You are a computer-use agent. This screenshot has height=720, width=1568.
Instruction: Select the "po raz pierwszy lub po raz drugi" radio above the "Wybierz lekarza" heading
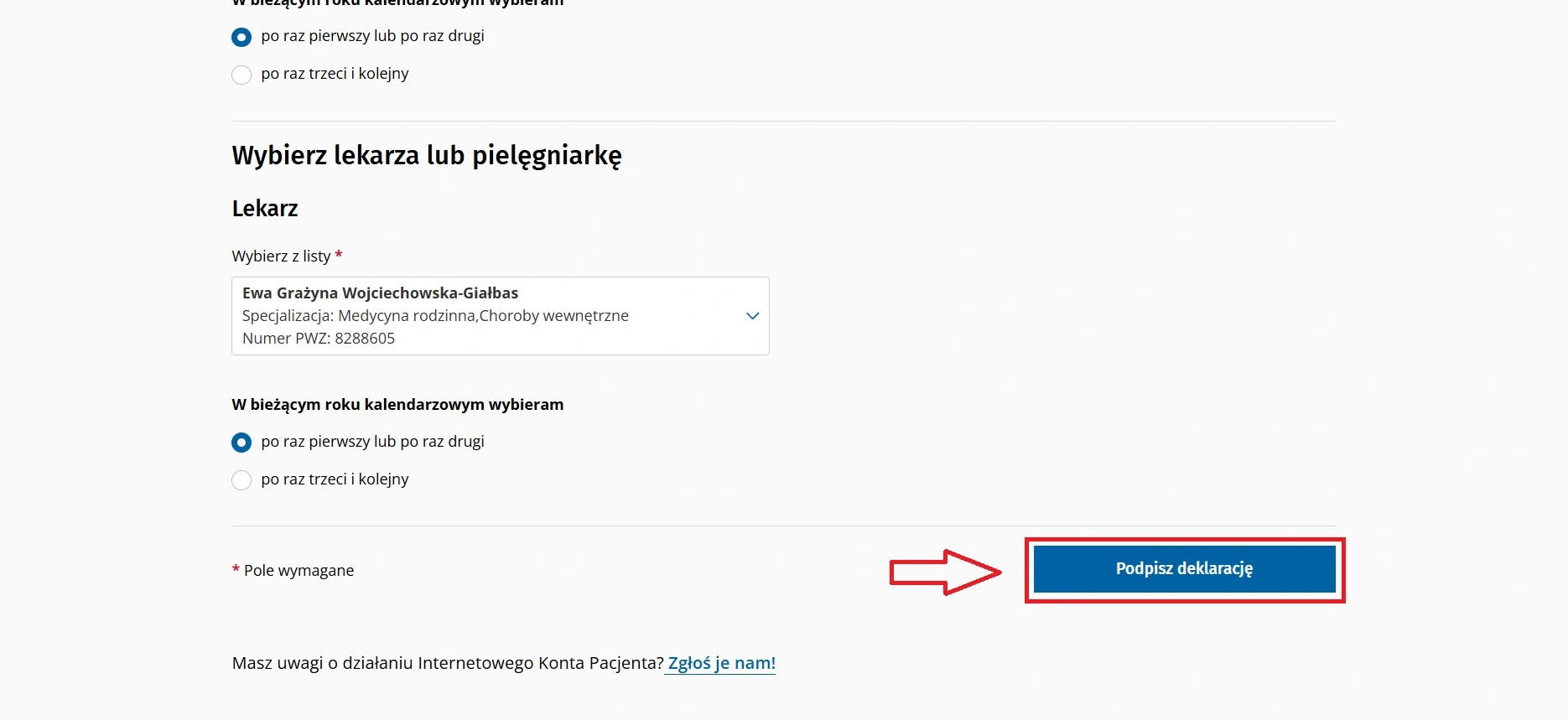pyautogui.click(x=241, y=37)
